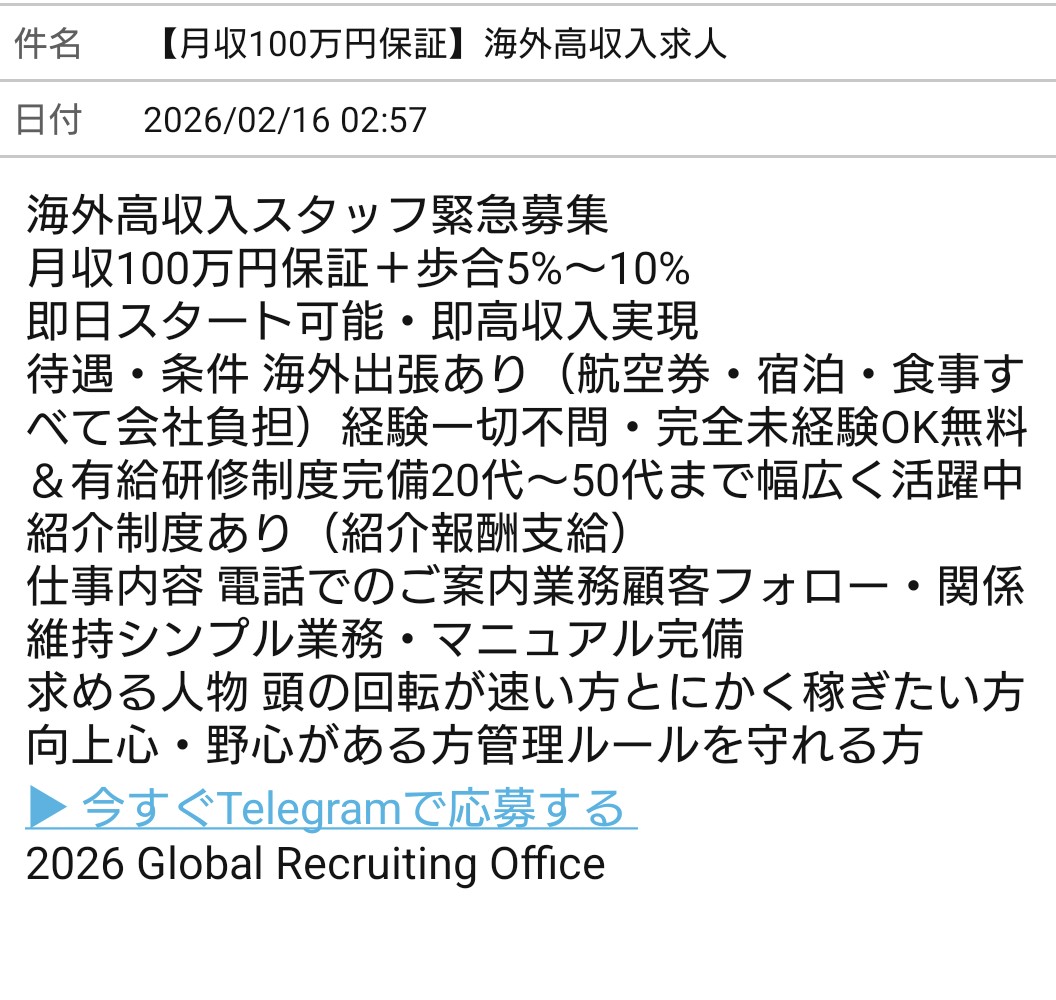The height and width of the screenshot is (1000, 1056).
Task: Open the 今すぐTelegramで応募する link
Action: click(352, 808)
